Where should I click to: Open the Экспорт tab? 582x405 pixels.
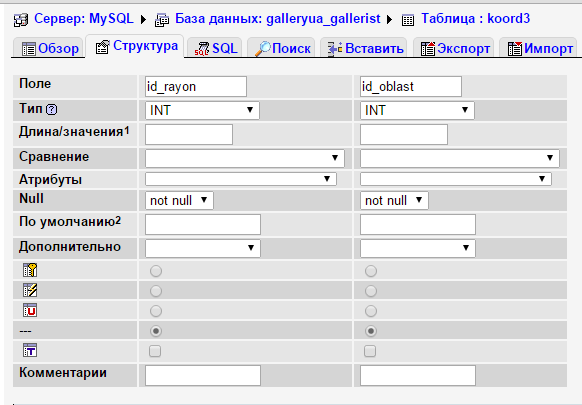coord(455,48)
